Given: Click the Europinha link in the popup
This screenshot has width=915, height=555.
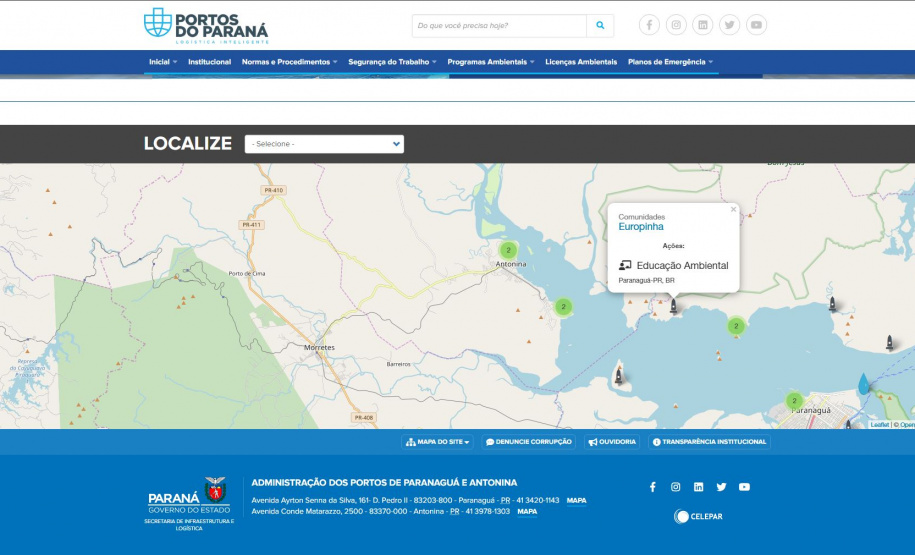Looking at the screenshot, I should [641, 226].
